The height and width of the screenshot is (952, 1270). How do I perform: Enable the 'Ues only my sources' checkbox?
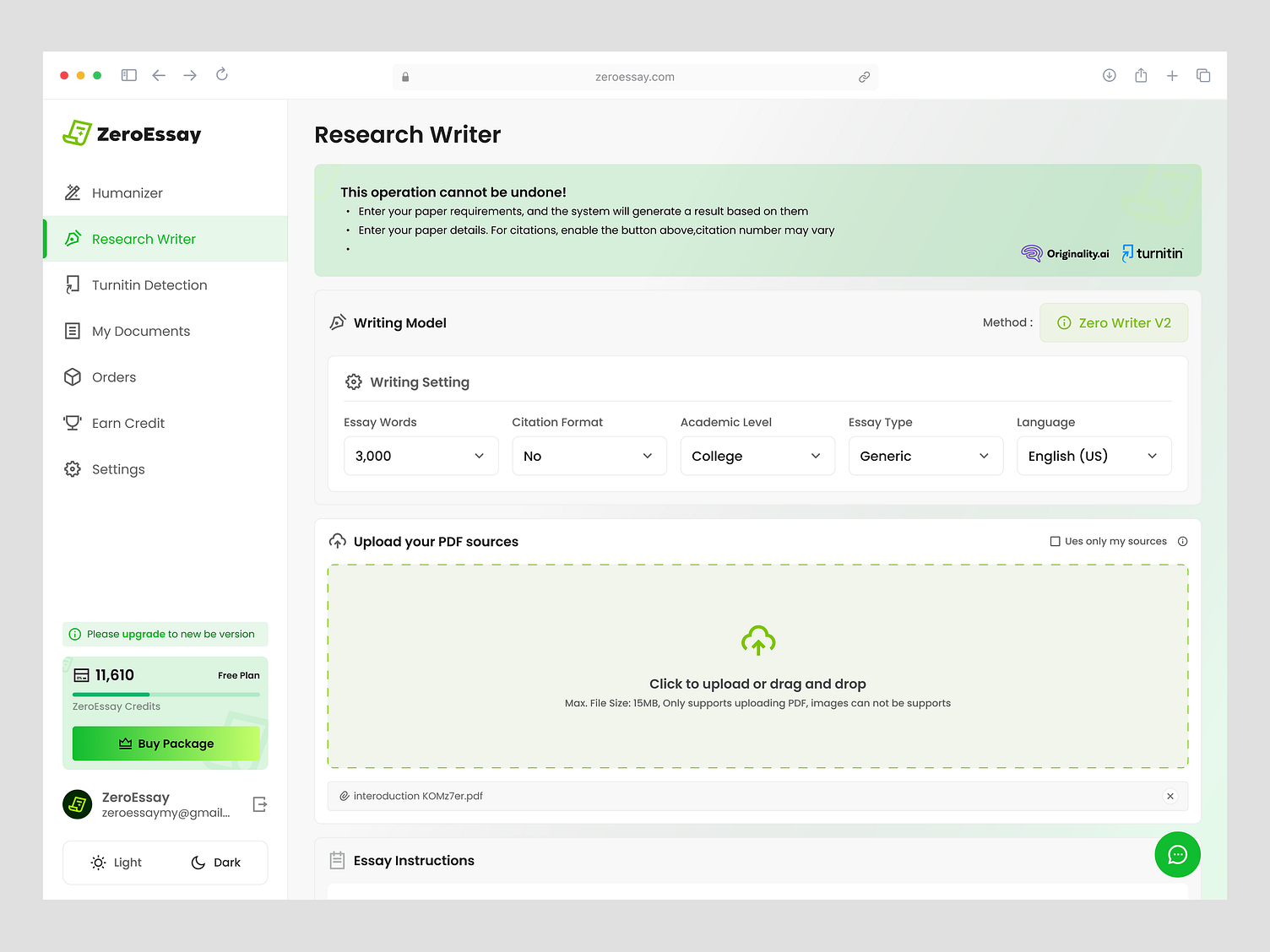coord(1054,541)
